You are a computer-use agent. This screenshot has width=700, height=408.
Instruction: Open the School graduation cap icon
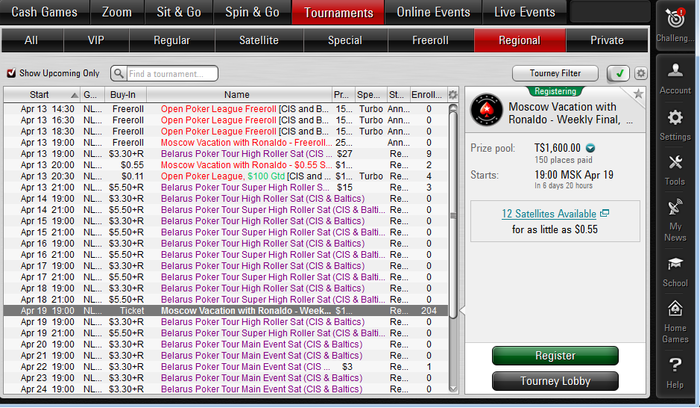(675, 264)
